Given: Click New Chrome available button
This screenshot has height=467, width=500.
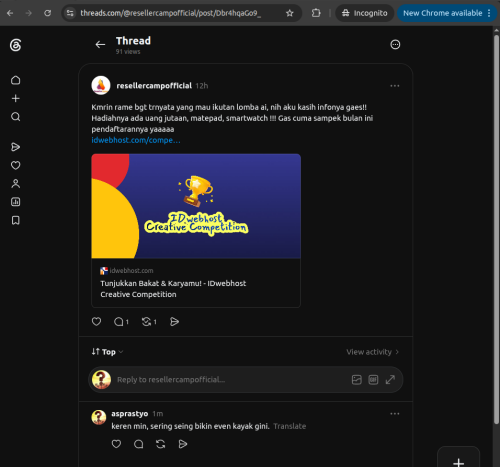Looking at the screenshot, I should click(x=447, y=13).
